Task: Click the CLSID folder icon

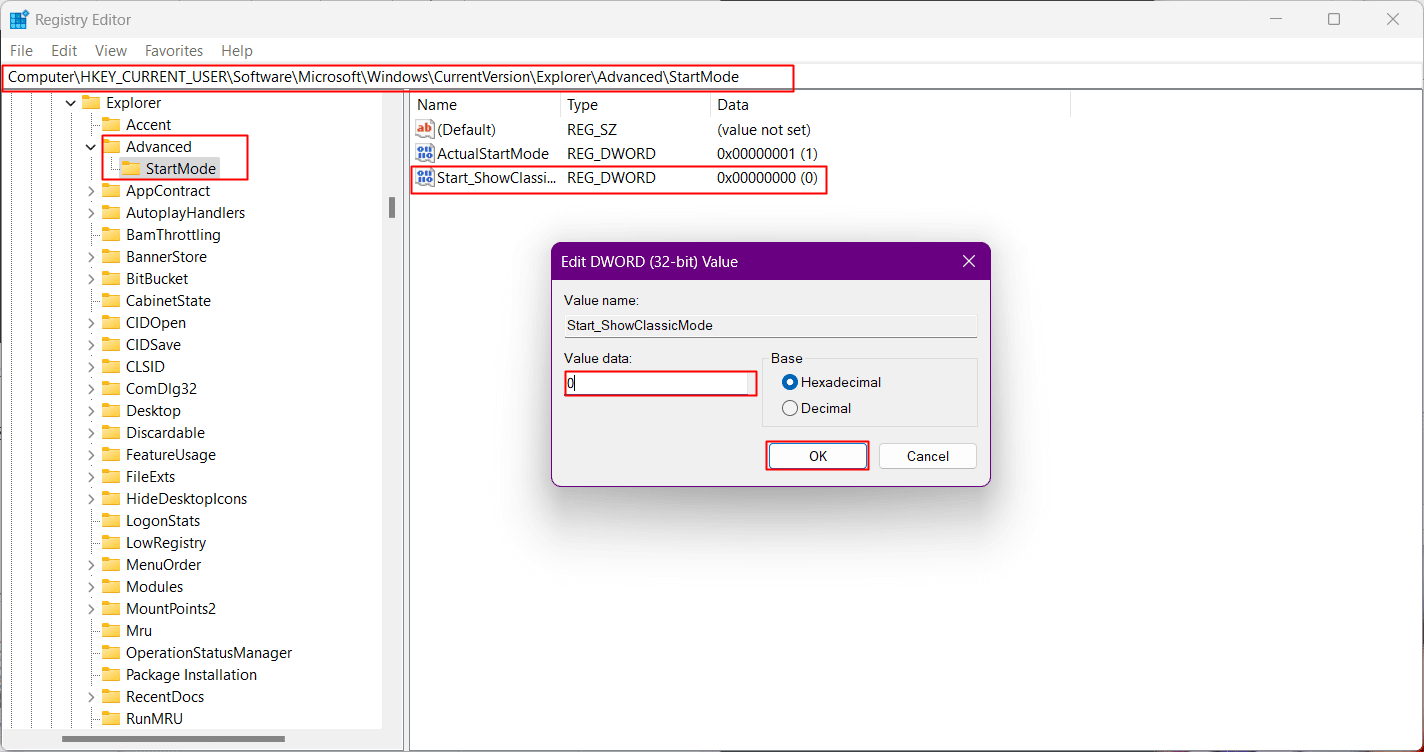Action: click(x=111, y=367)
